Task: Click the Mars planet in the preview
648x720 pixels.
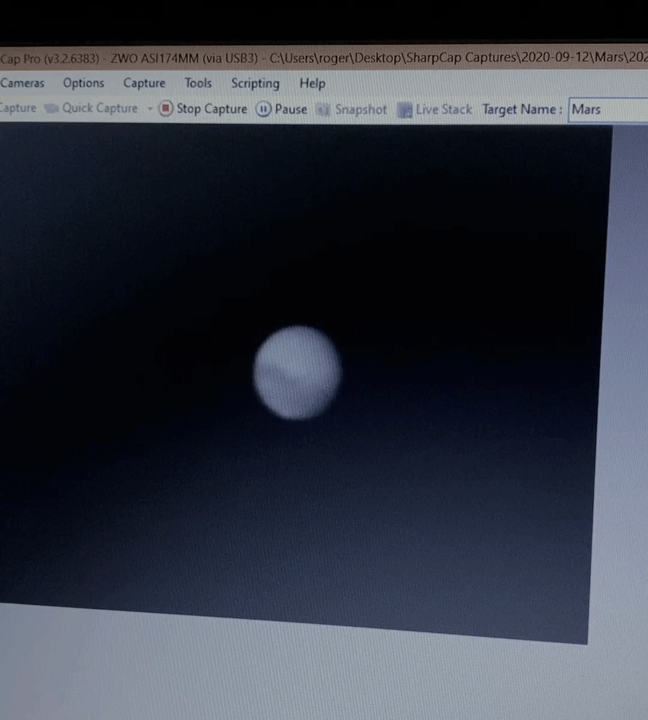Action: [x=297, y=372]
